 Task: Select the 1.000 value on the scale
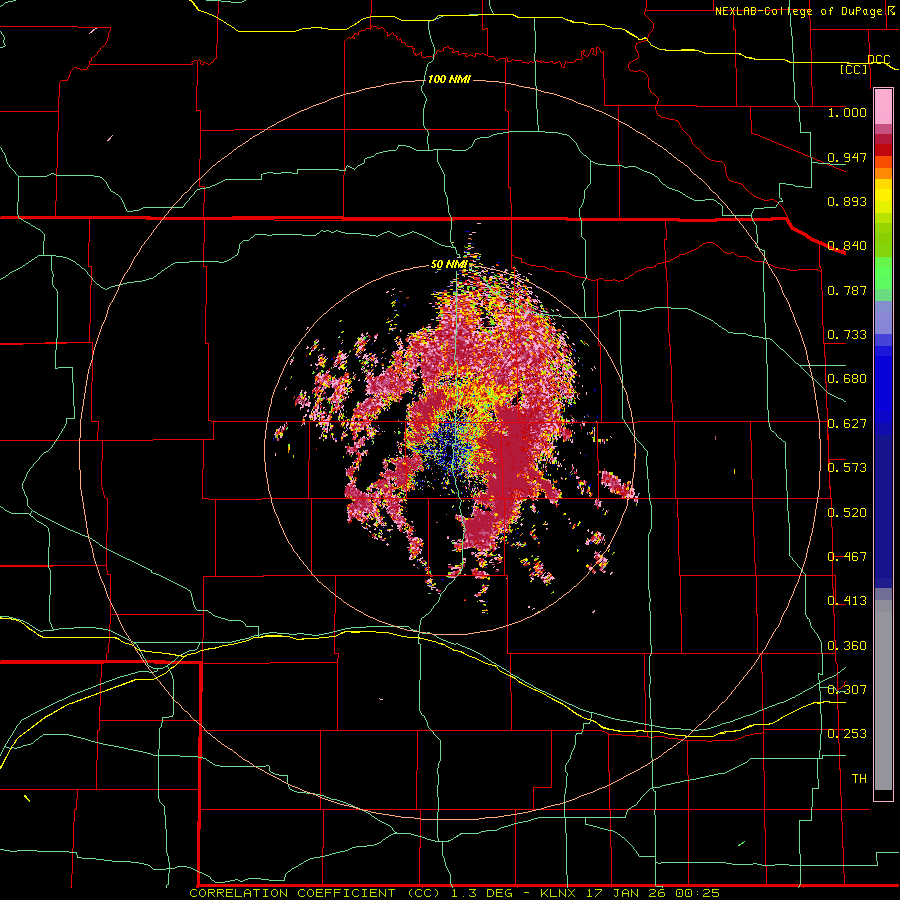[847, 112]
